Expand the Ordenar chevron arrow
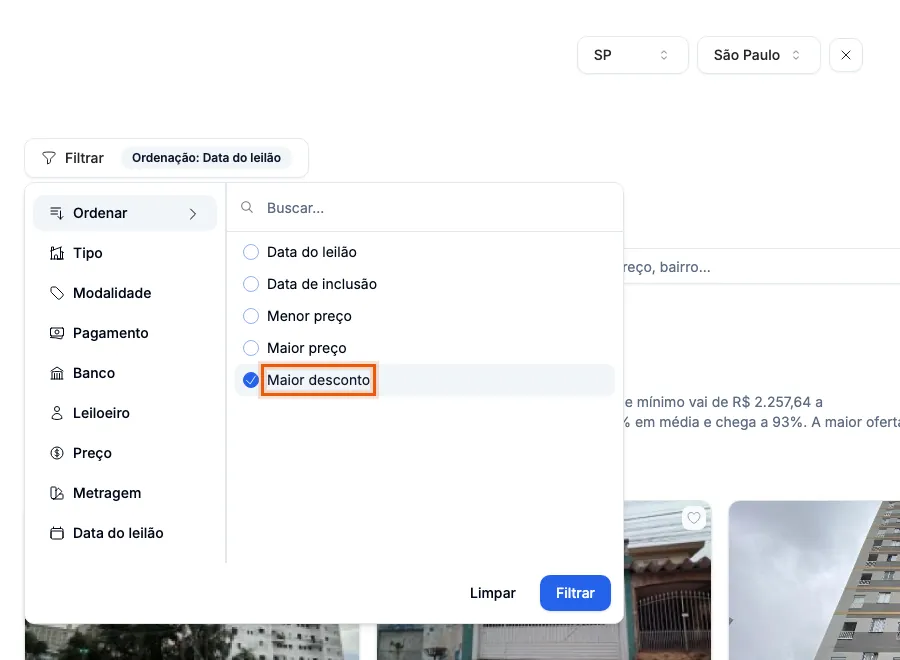Image resolution: width=900 pixels, height=660 pixels. (x=193, y=213)
